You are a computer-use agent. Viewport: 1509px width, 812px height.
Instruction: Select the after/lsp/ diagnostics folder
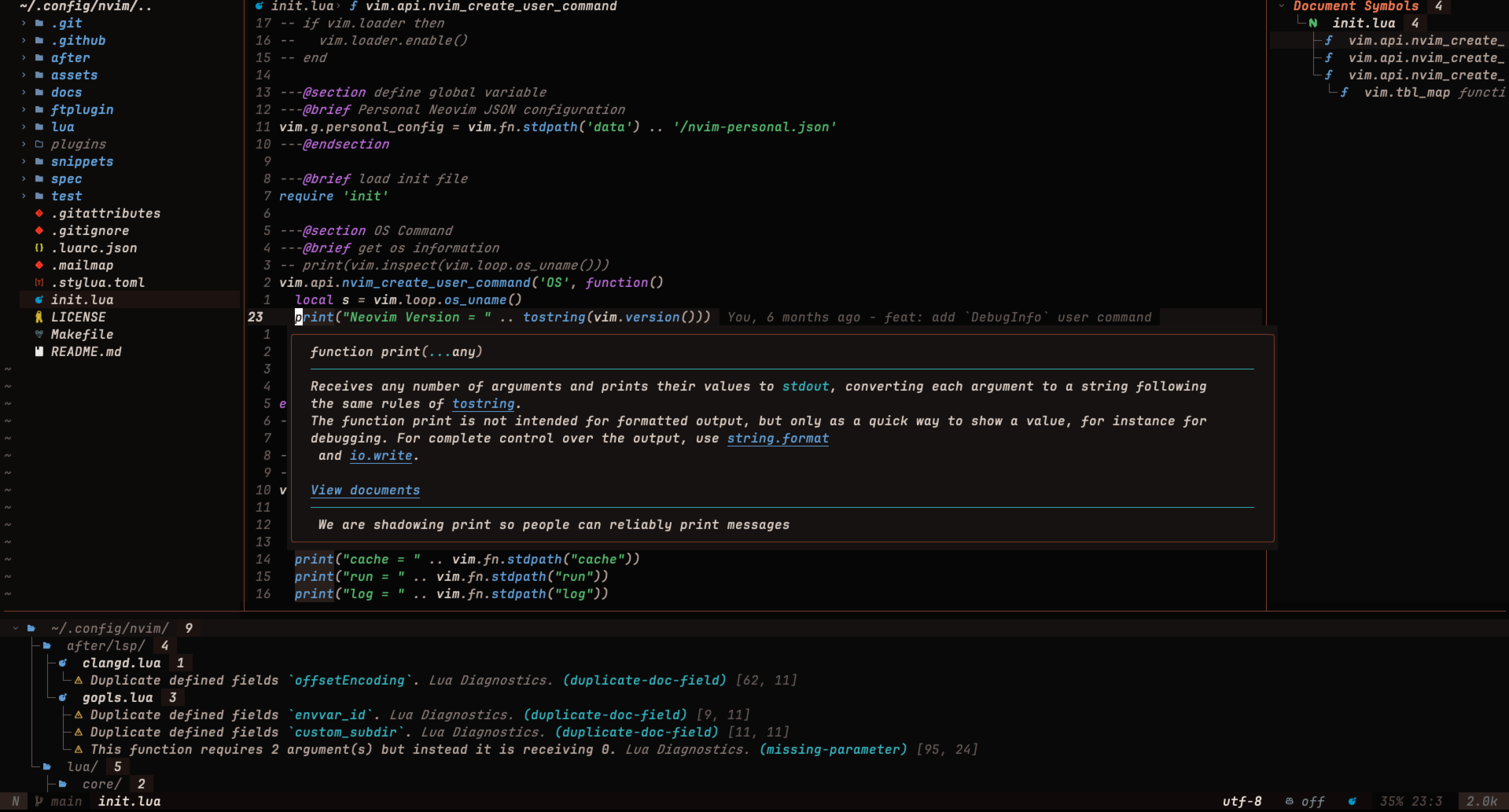coord(106,646)
